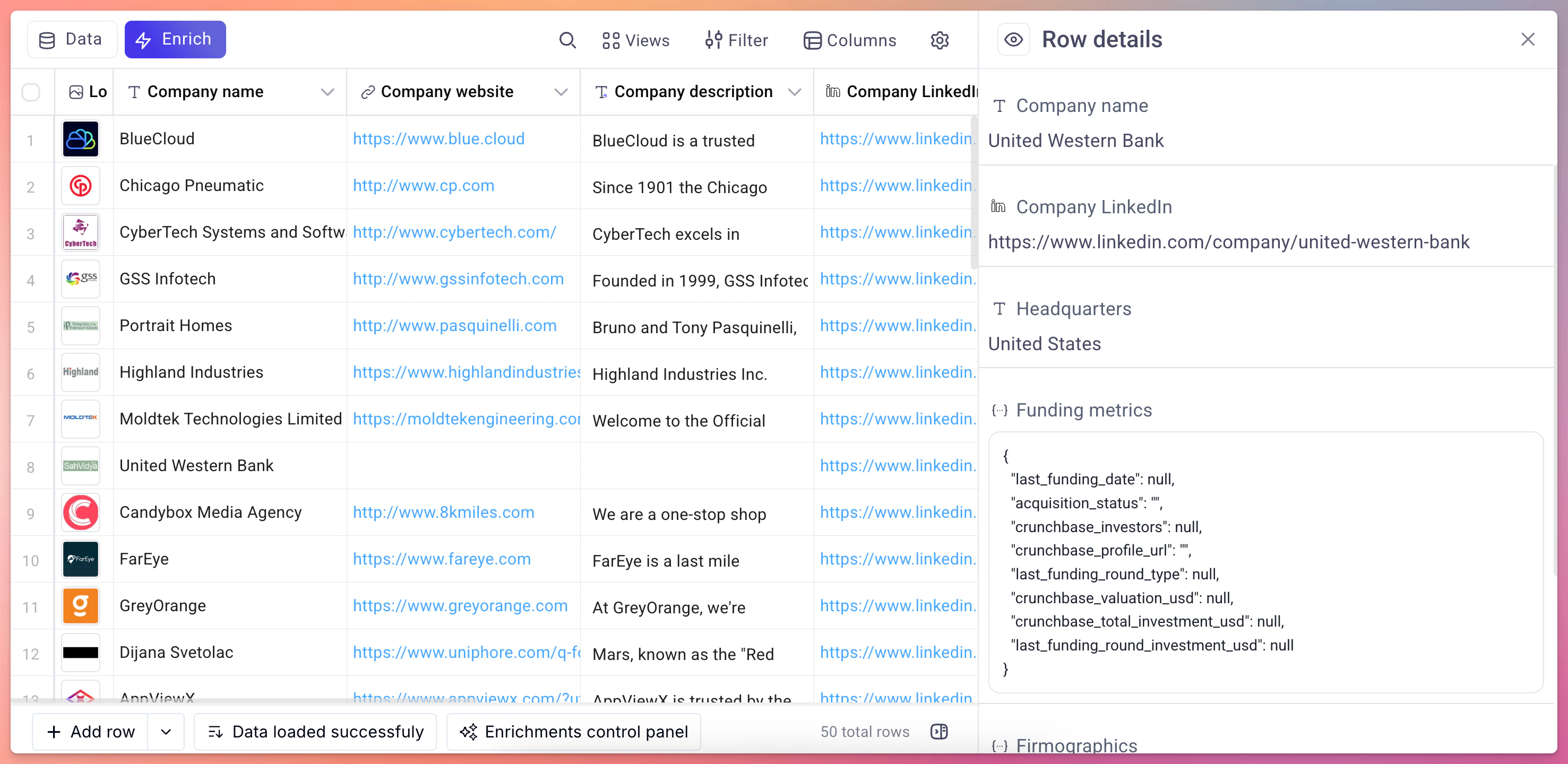Image resolution: width=1568 pixels, height=764 pixels.
Task: Toggle the side panel layout icon
Action: 939,732
